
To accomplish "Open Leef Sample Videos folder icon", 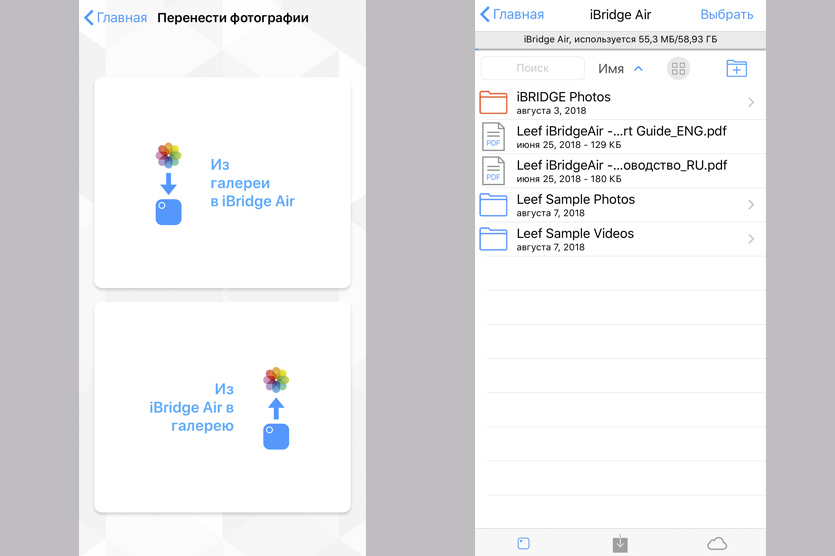I will click(493, 239).
